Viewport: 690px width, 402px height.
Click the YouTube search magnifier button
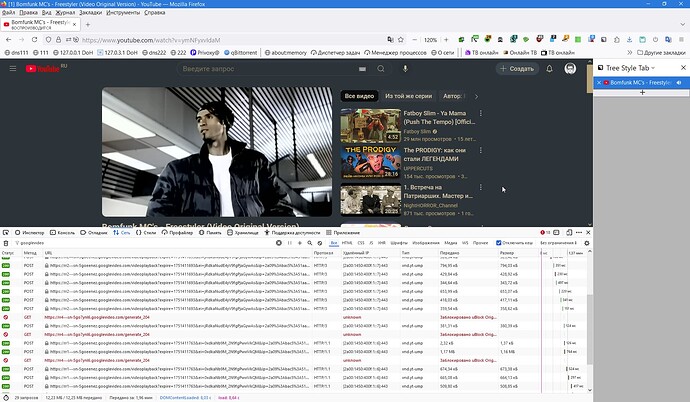(x=381, y=69)
